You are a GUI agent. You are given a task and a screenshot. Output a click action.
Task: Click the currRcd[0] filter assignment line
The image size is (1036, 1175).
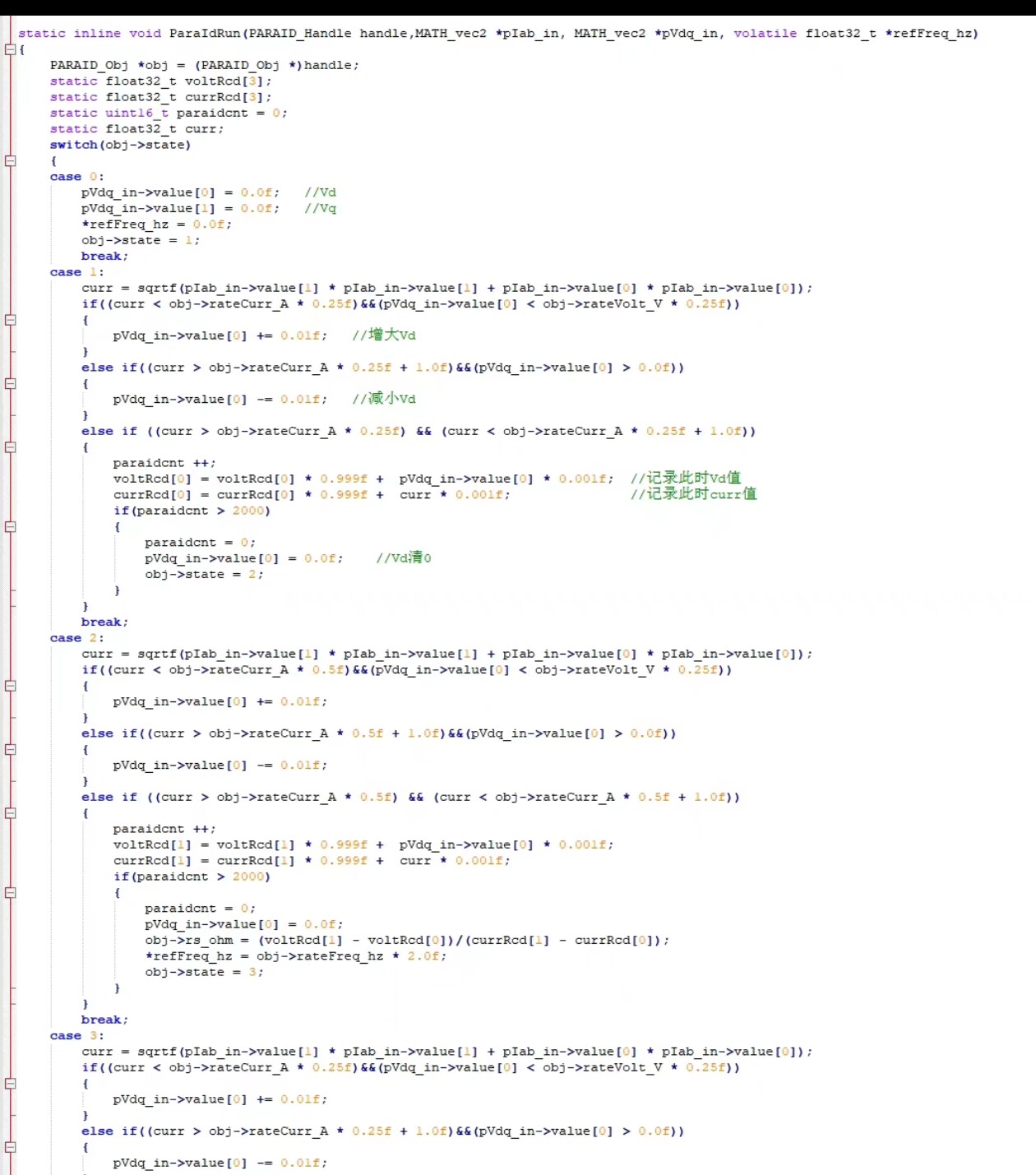point(312,495)
